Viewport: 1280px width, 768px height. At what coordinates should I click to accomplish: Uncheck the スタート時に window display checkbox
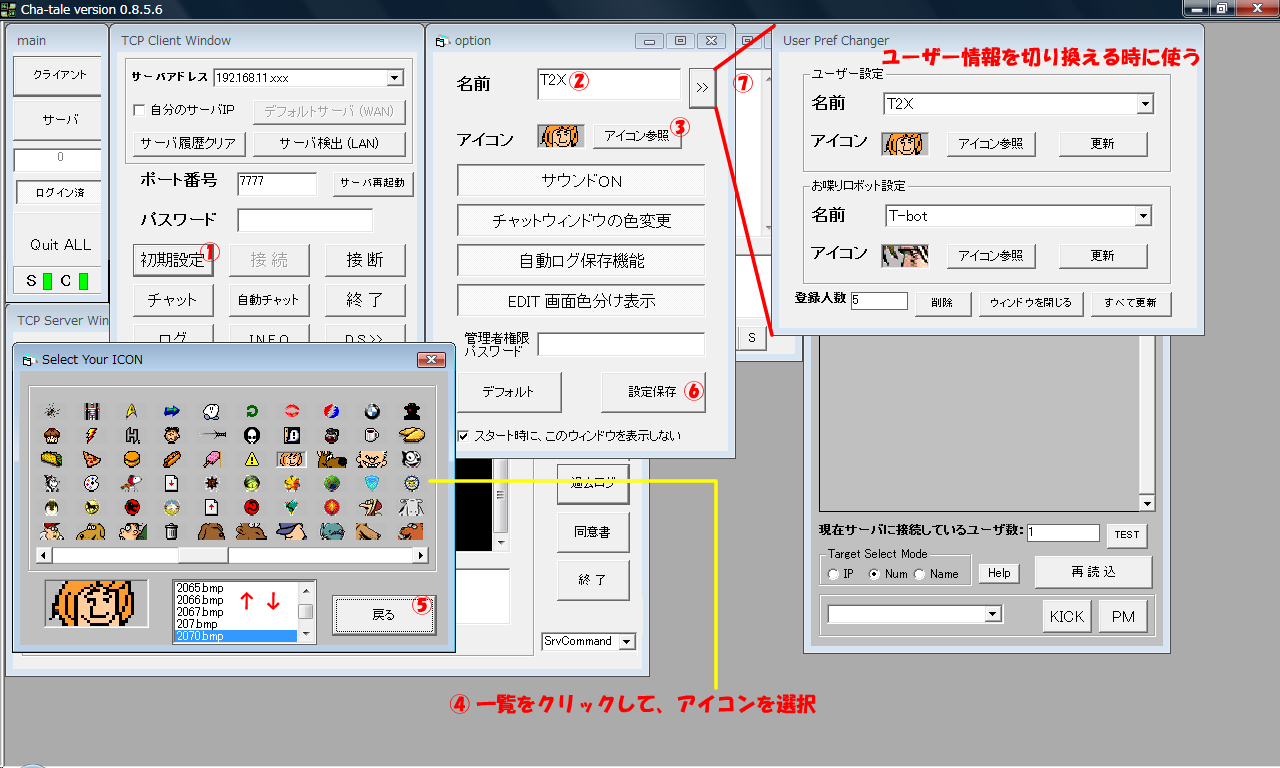pyautogui.click(x=463, y=436)
